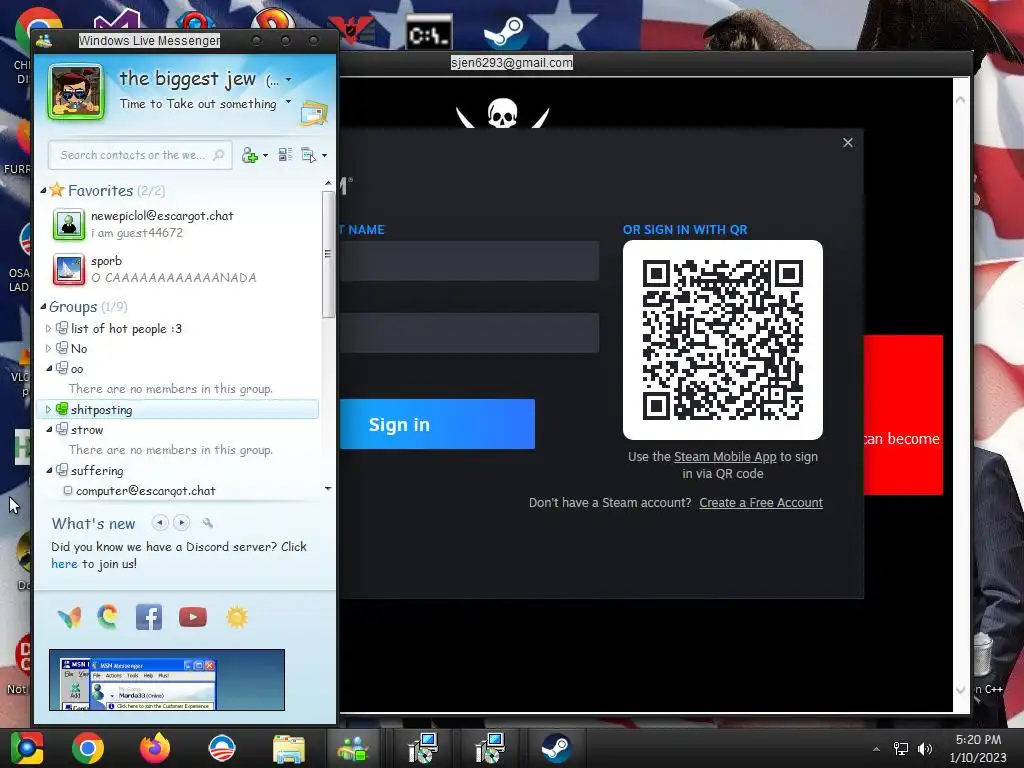
Task: Collapse the suffering group
Action: pos(48,470)
